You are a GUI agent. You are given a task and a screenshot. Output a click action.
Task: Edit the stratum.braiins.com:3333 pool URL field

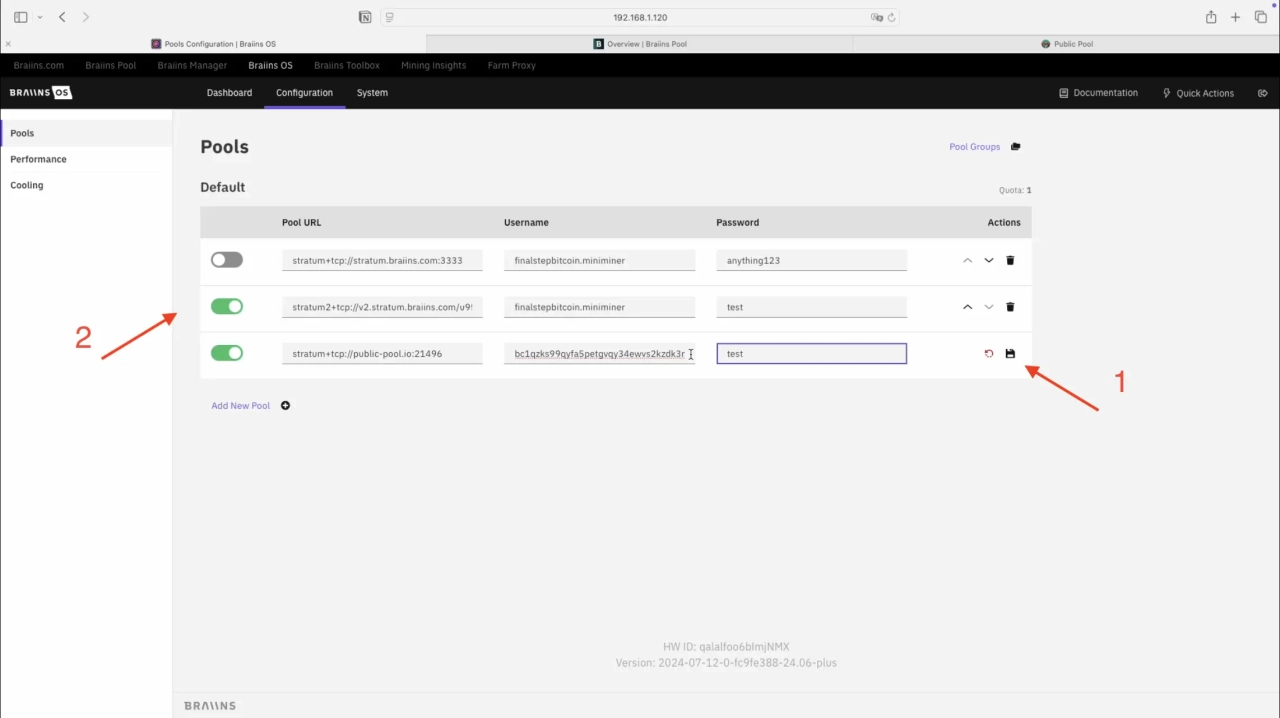point(382,260)
